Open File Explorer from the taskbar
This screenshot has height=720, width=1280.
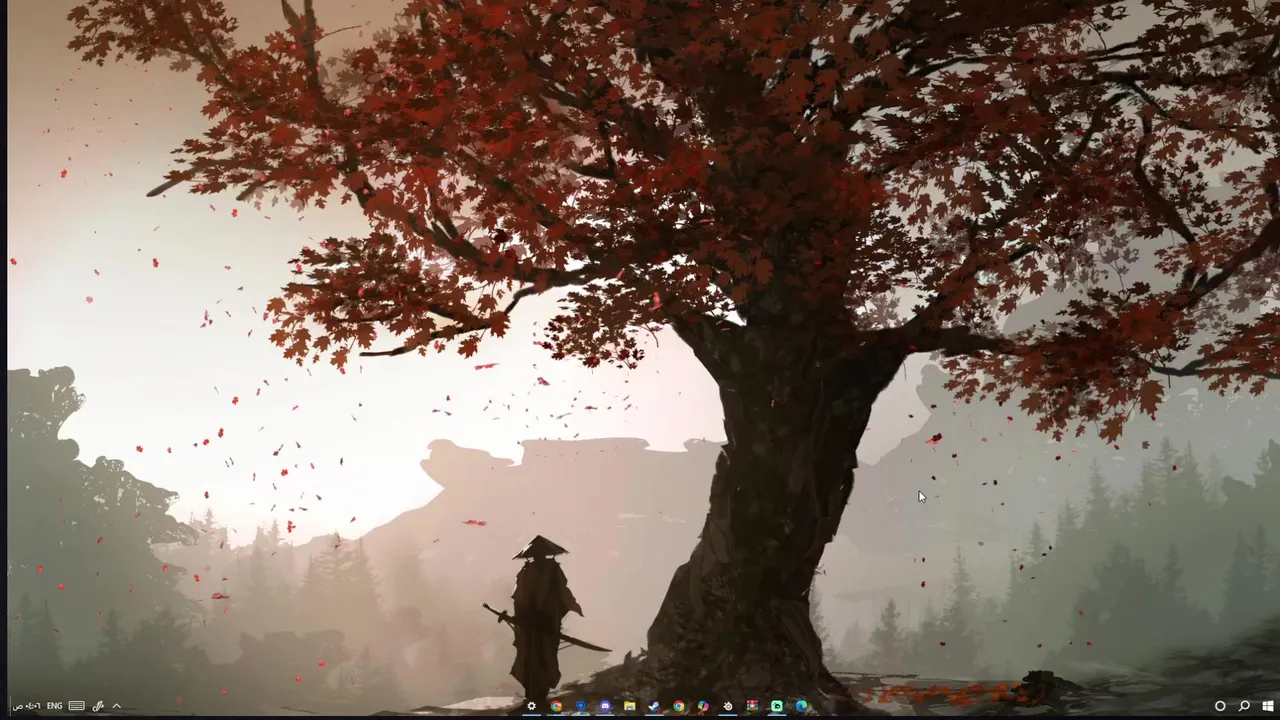coord(629,706)
